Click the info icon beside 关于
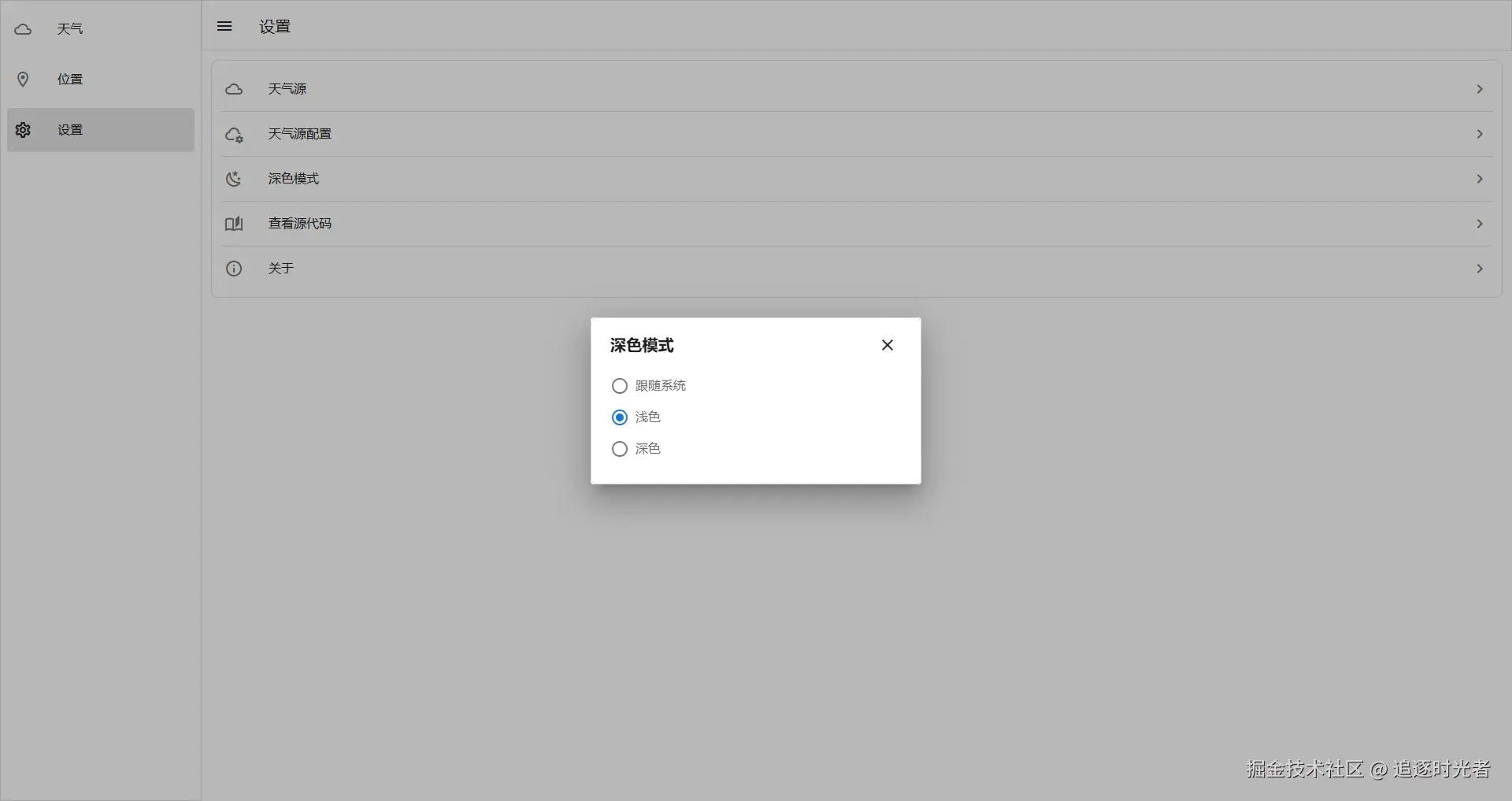This screenshot has width=1512, height=801. [234, 269]
